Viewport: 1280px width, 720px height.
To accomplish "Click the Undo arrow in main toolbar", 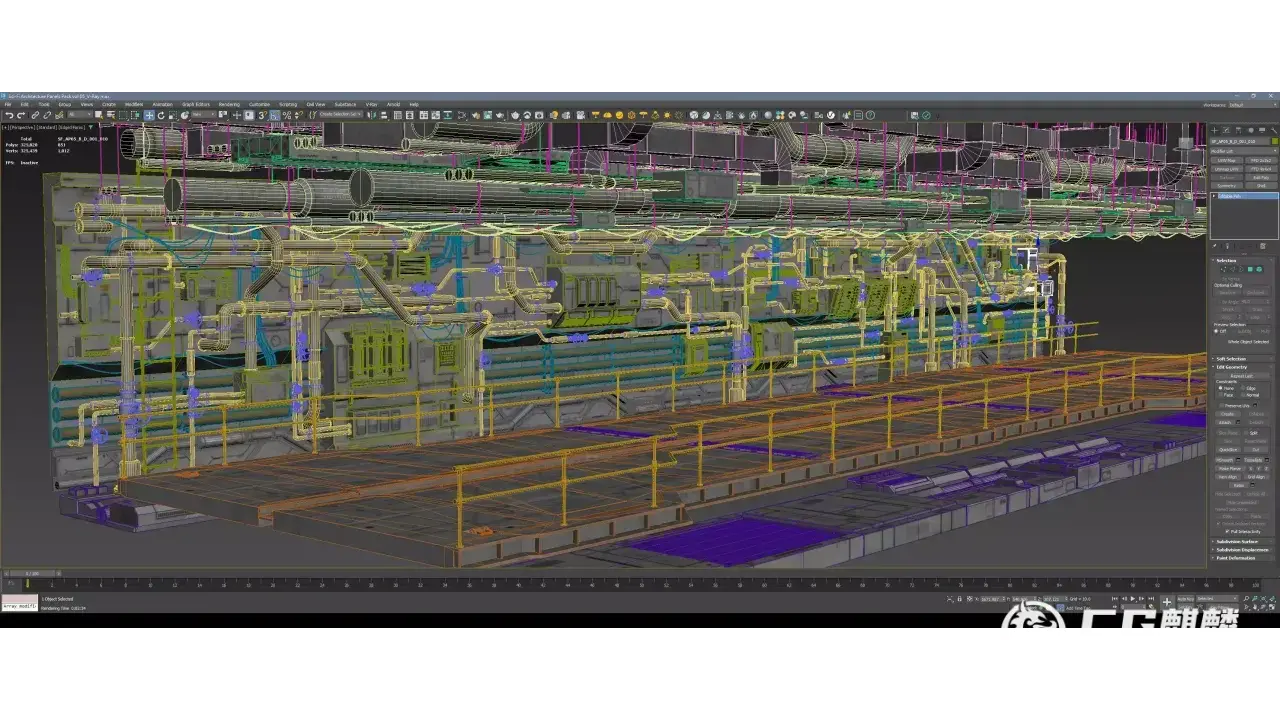I will [8, 115].
